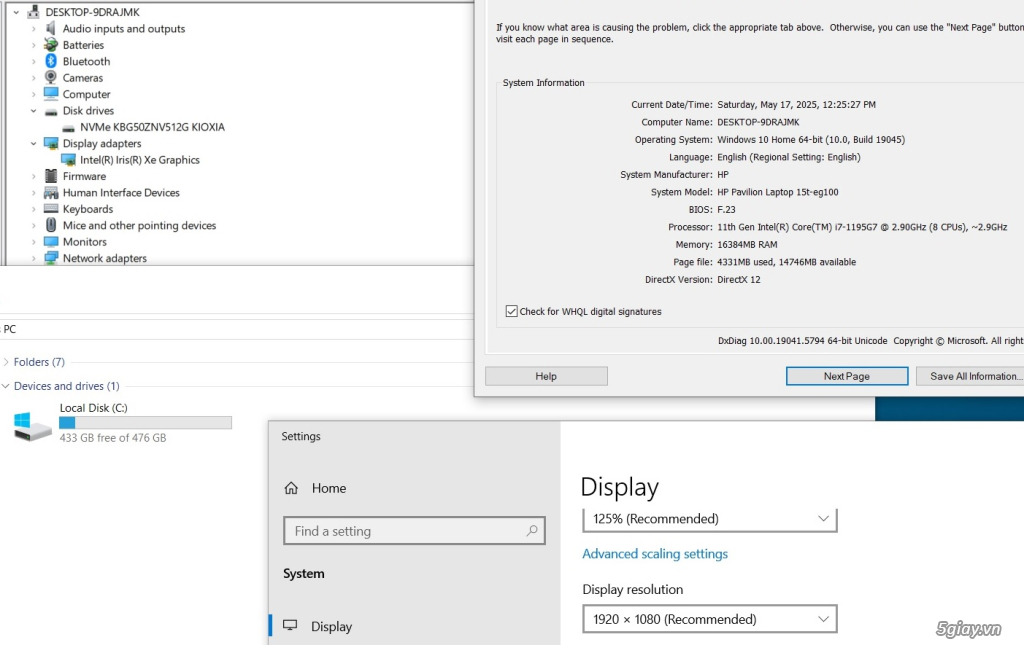Click Operating System value Windows 10 Home 64-bit

pyautogui.click(x=811, y=140)
